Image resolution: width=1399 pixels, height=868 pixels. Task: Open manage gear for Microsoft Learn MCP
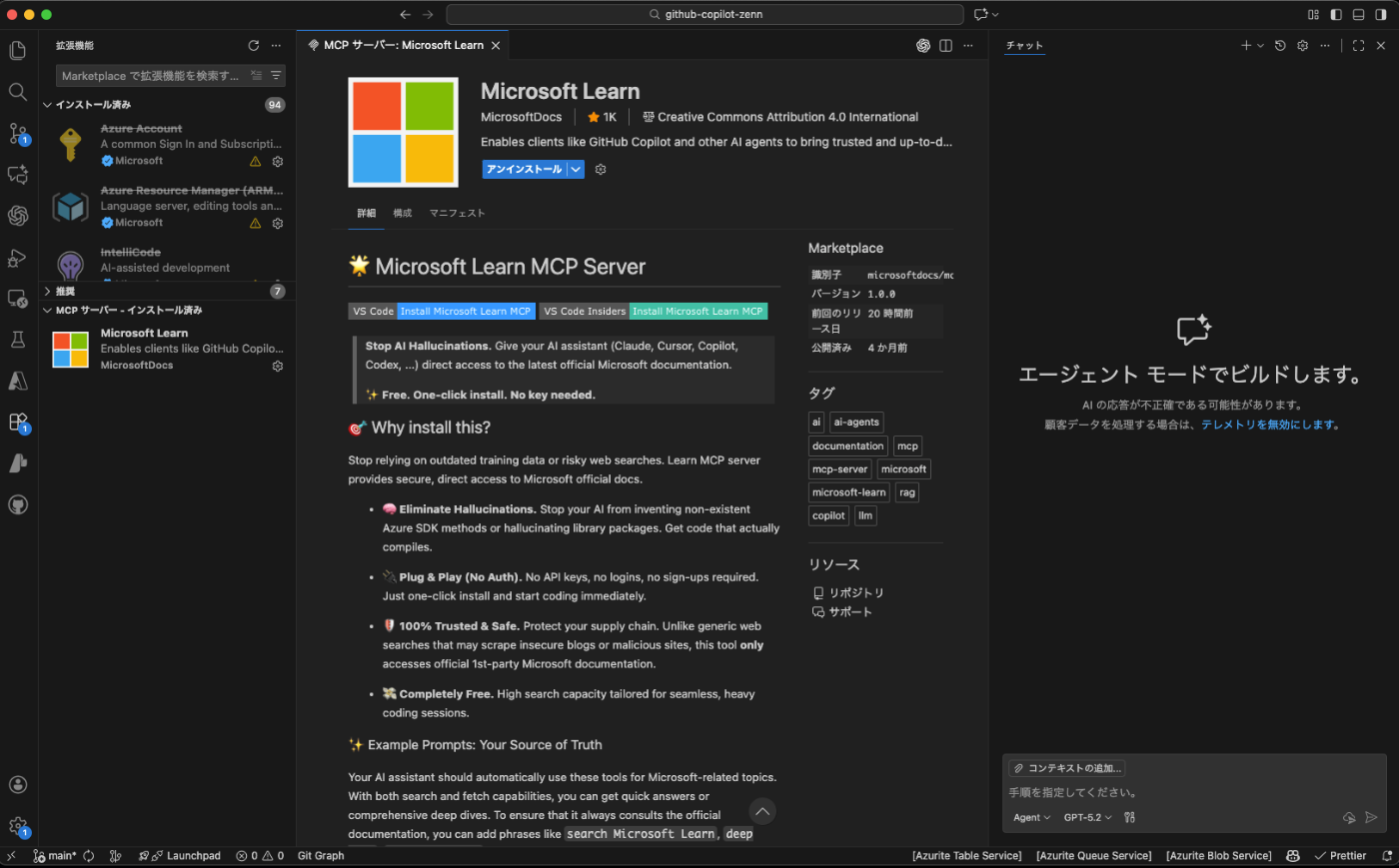(x=278, y=366)
